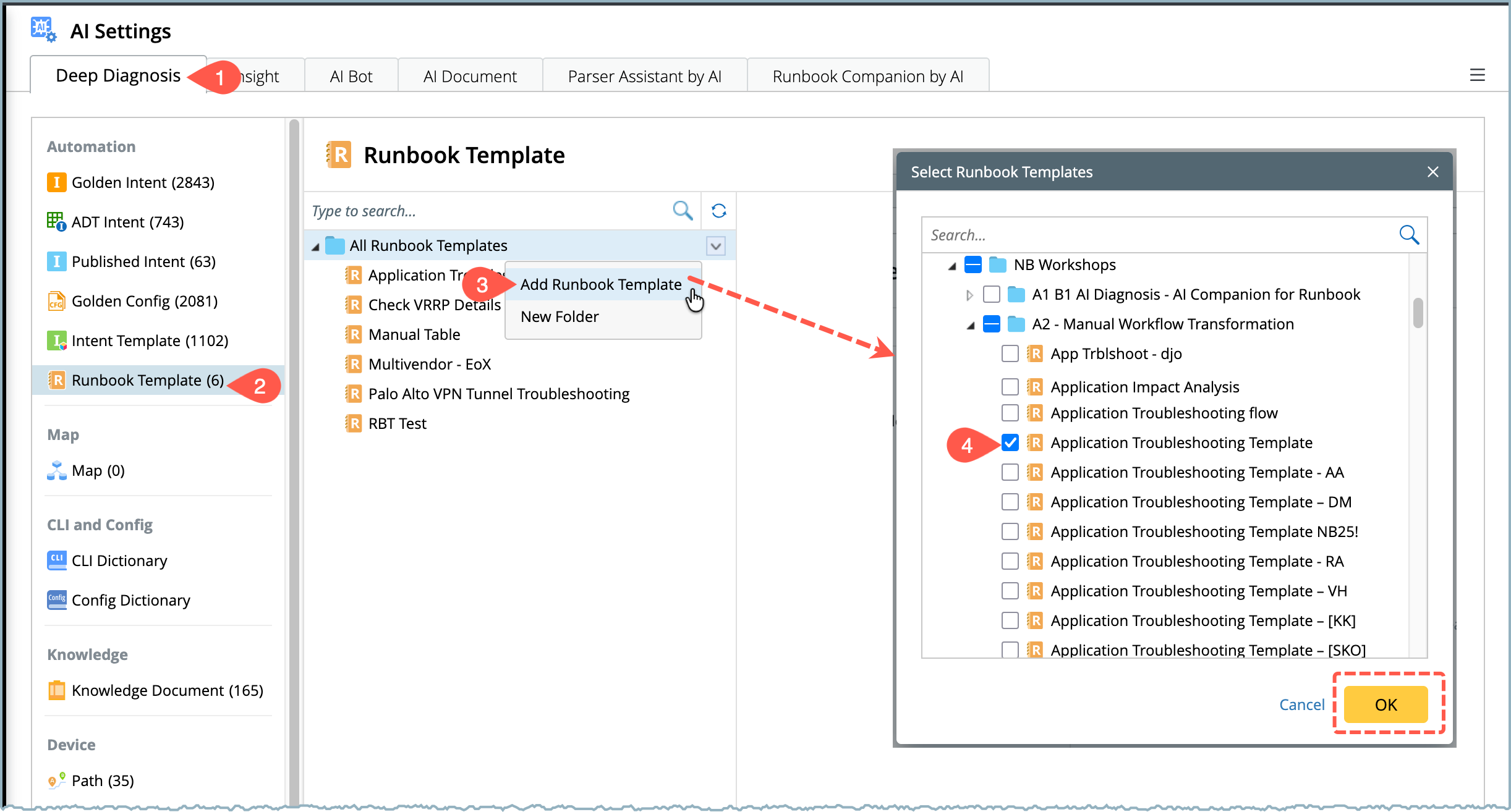Screen dimensions: 1511x812
Task: Uncheck Application Troubleshooting Template checkbox
Action: pos(1010,442)
